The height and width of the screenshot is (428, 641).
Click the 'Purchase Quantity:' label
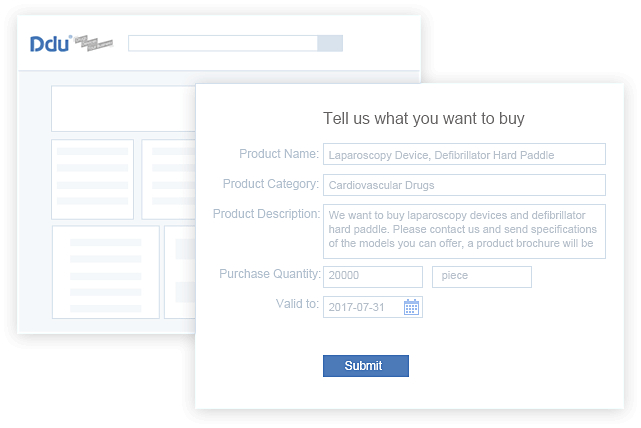point(269,274)
